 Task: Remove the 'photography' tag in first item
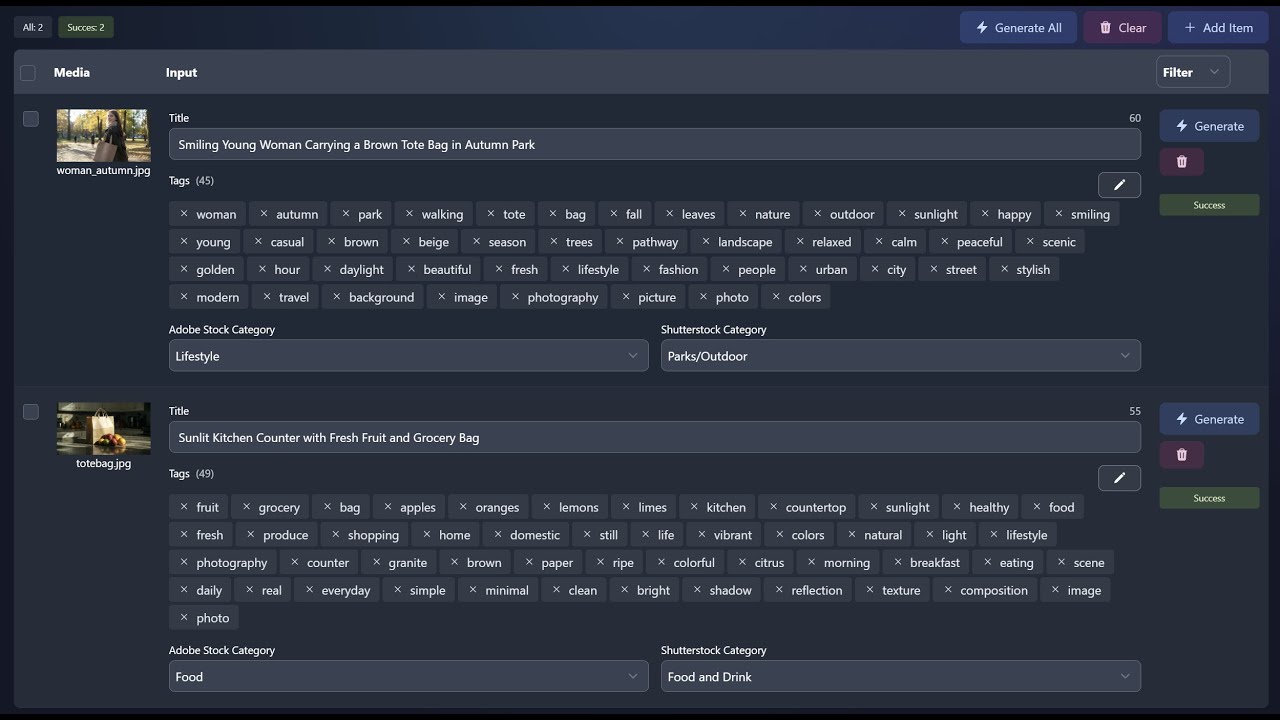pyautogui.click(x=515, y=297)
